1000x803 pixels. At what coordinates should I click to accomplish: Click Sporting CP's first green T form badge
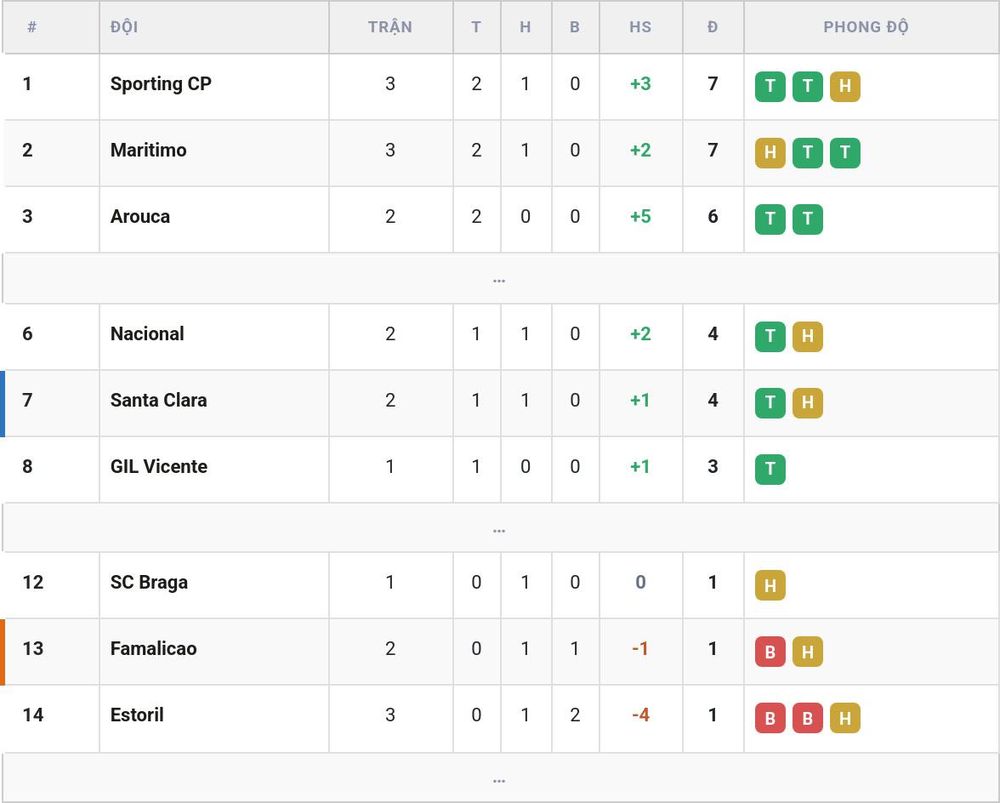[770, 86]
